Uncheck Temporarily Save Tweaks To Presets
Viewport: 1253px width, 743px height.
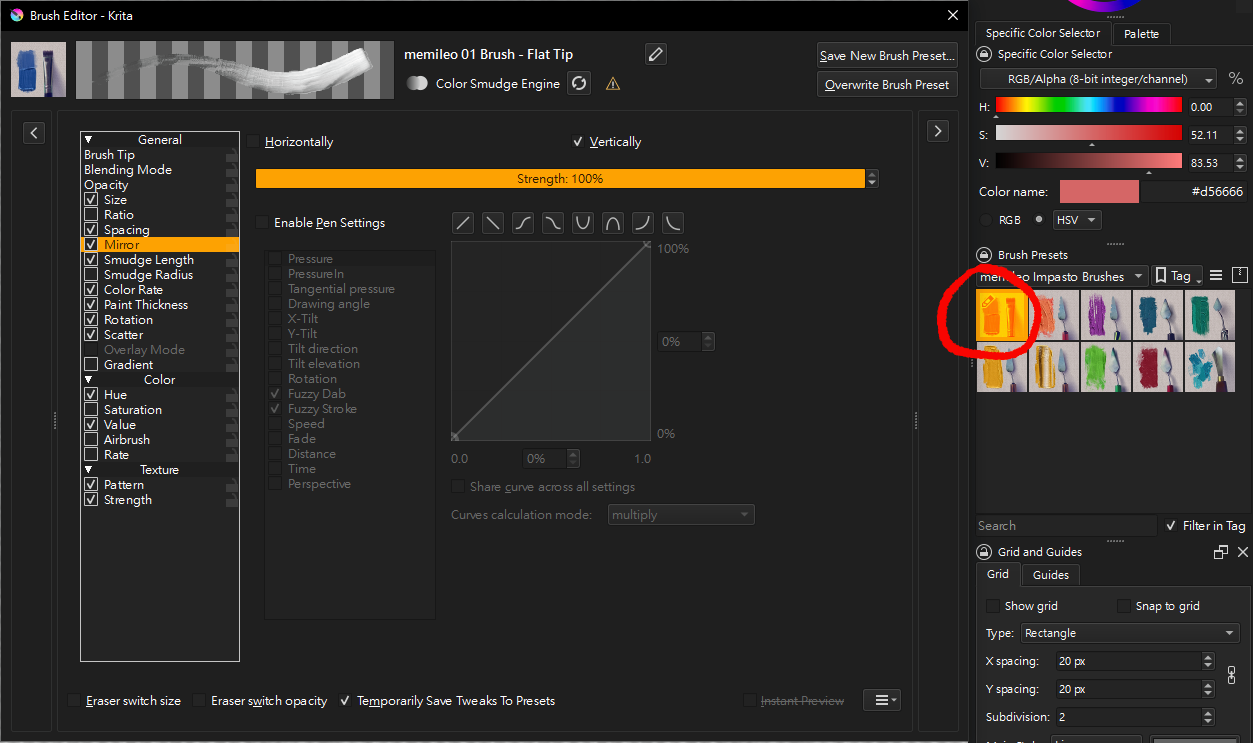pyautogui.click(x=346, y=701)
